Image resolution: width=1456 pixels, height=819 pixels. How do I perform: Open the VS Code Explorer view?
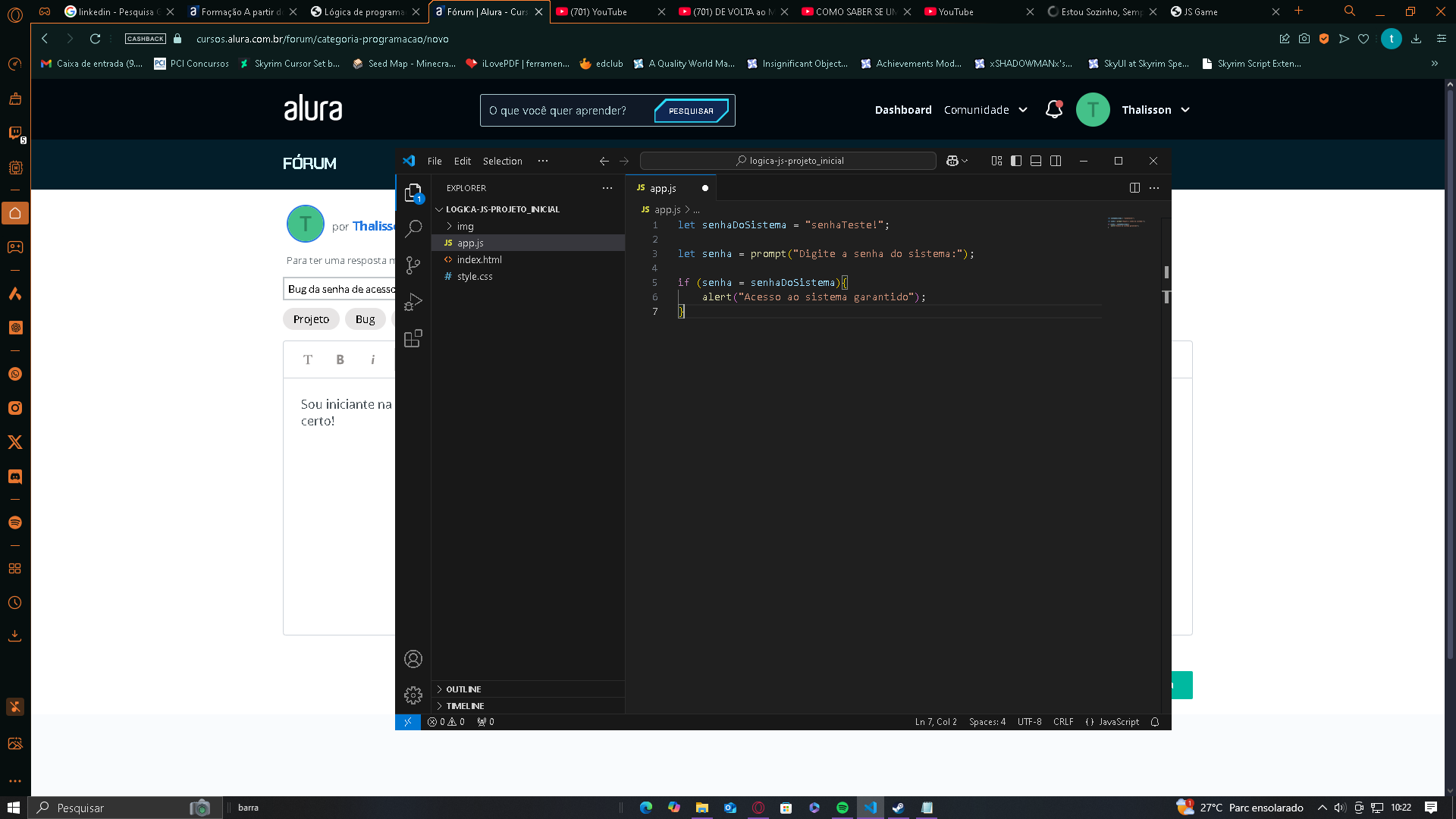[x=413, y=193]
